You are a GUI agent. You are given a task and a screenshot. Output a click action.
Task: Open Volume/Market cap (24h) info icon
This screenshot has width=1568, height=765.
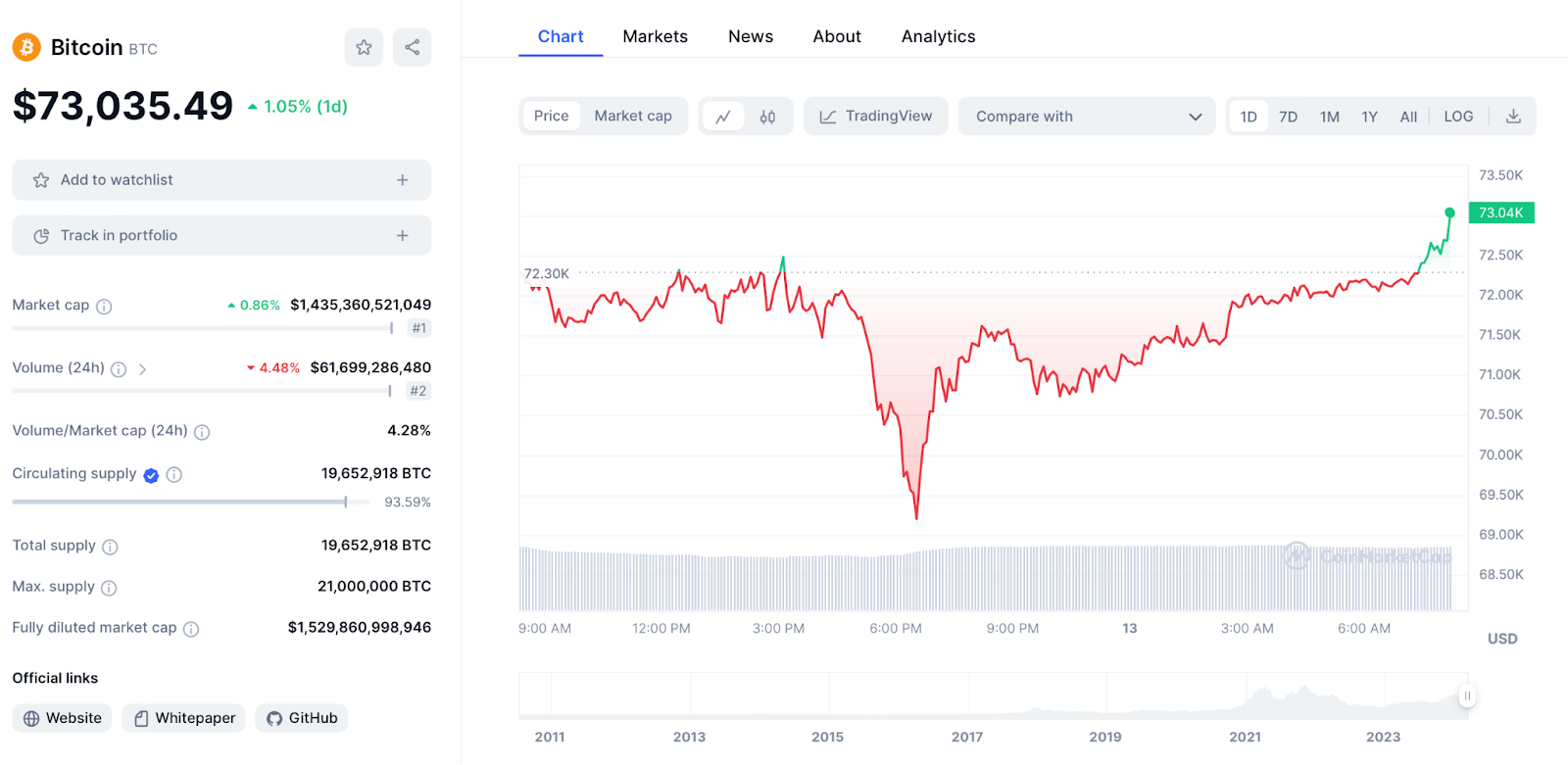pos(202,432)
